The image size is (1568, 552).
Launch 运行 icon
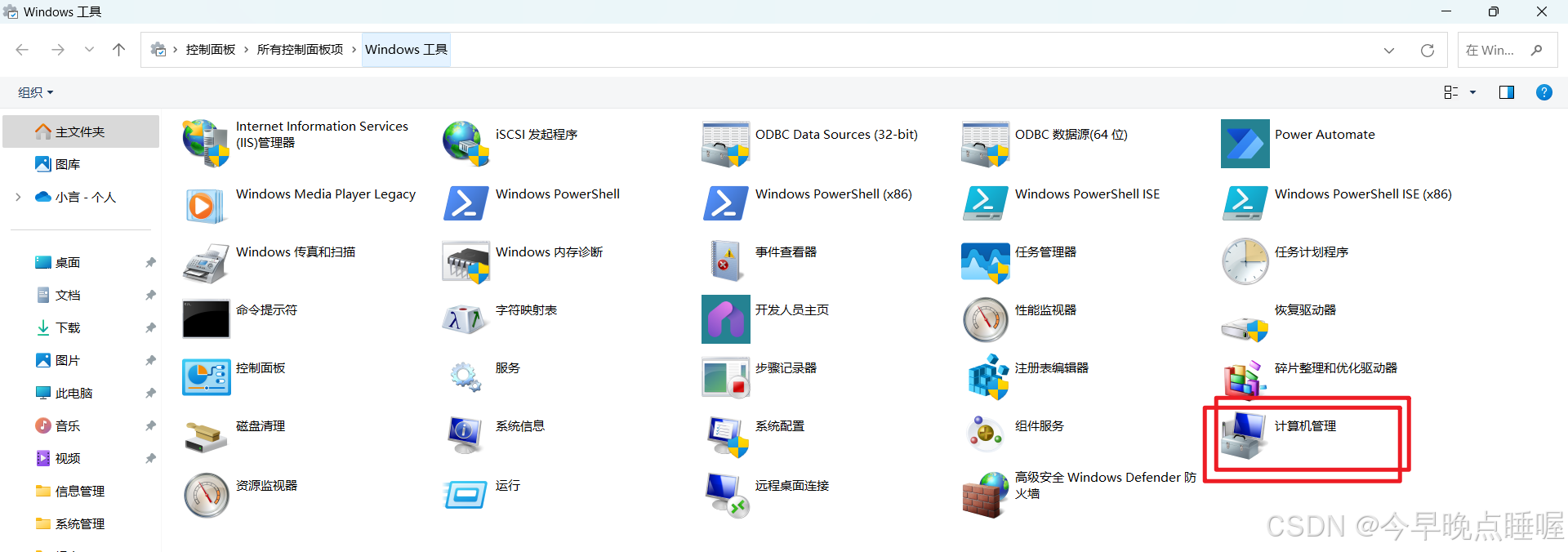[x=465, y=495]
